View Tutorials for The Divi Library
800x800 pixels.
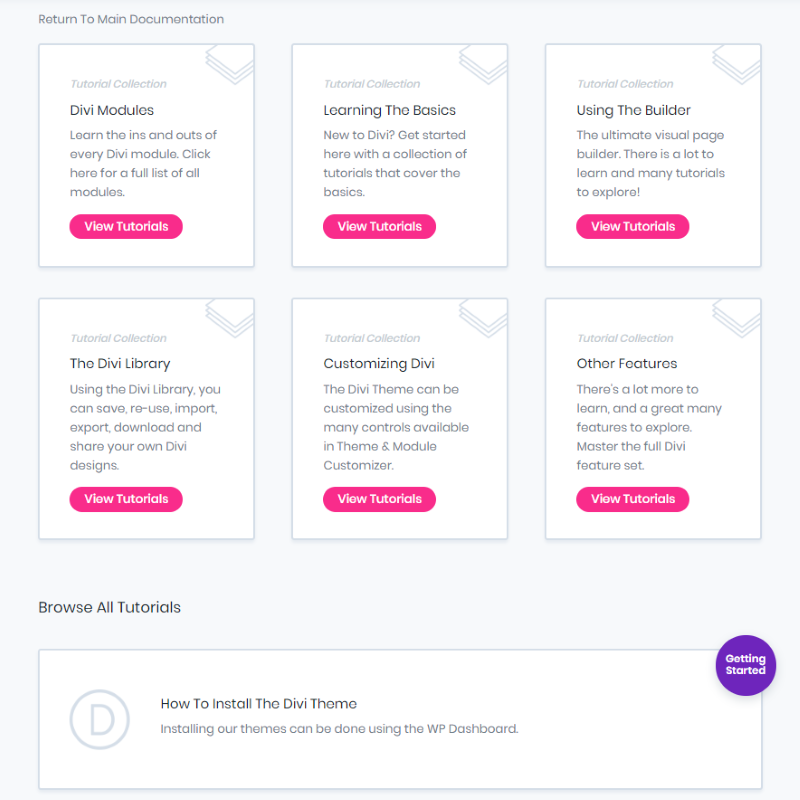tap(126, 499)
